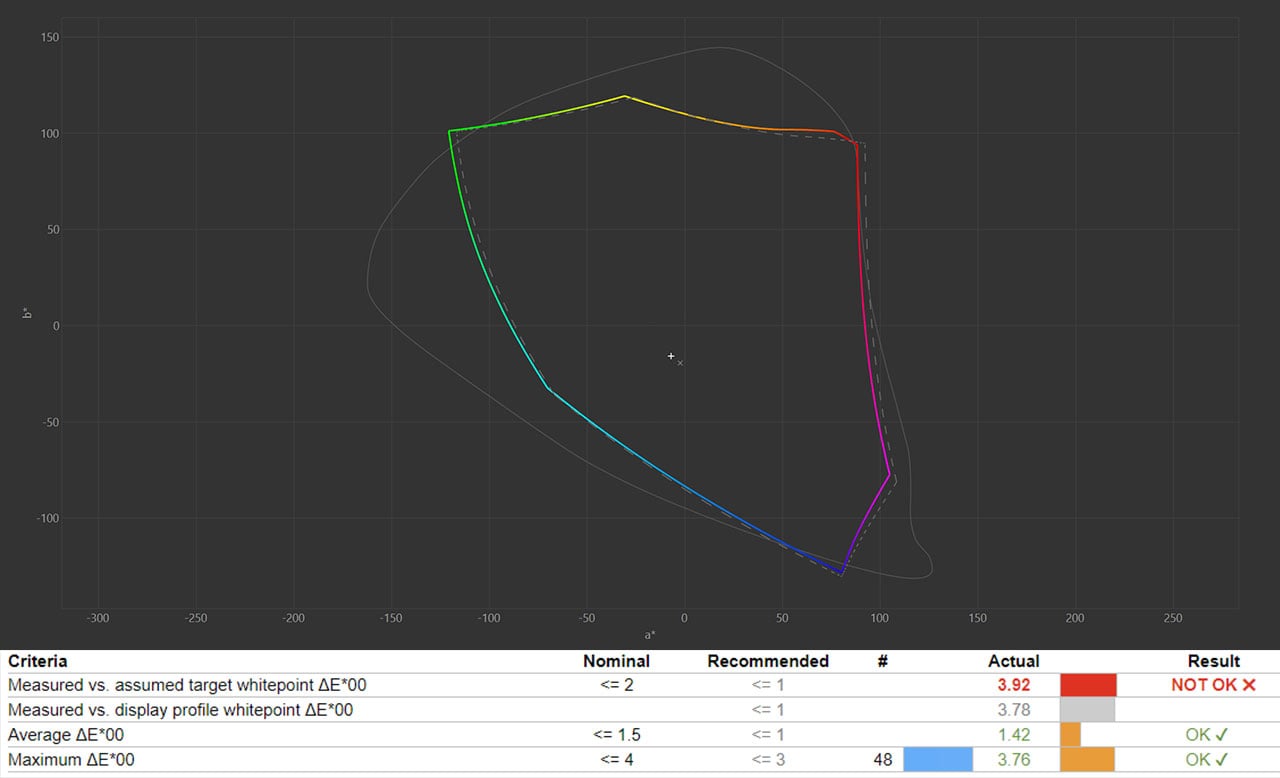
Task: Click the Recommended column header
Action: [x=767, y=661]
